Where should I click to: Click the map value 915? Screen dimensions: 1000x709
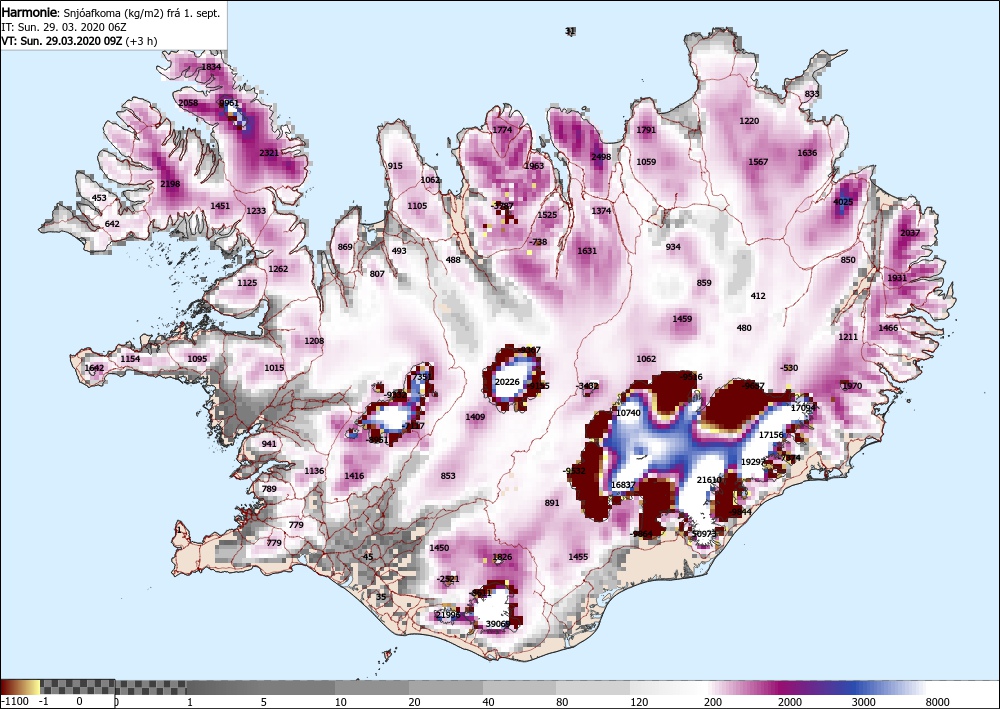pos(395,166)
